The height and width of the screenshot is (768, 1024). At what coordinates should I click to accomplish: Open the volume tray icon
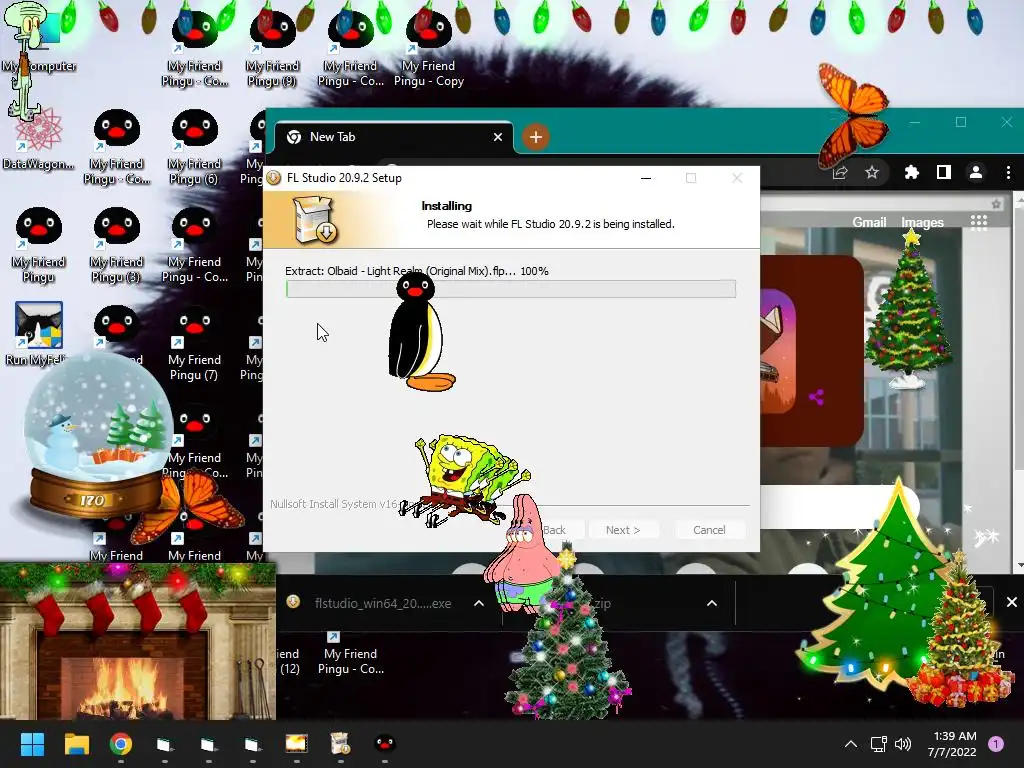pyautogui.click(x=903, y=744)
